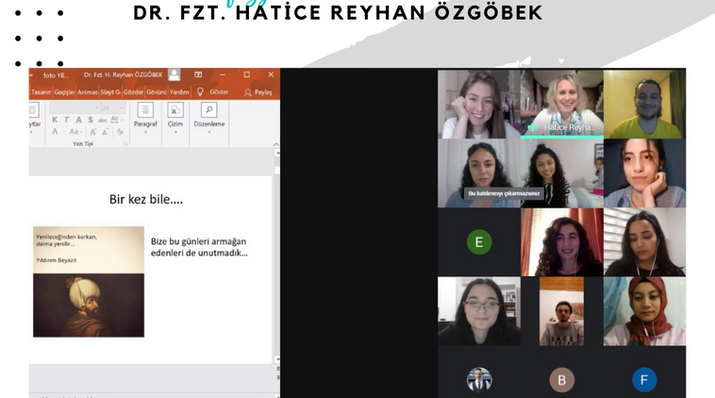Clear all formatting eraser icon

(x=120, y=132)
